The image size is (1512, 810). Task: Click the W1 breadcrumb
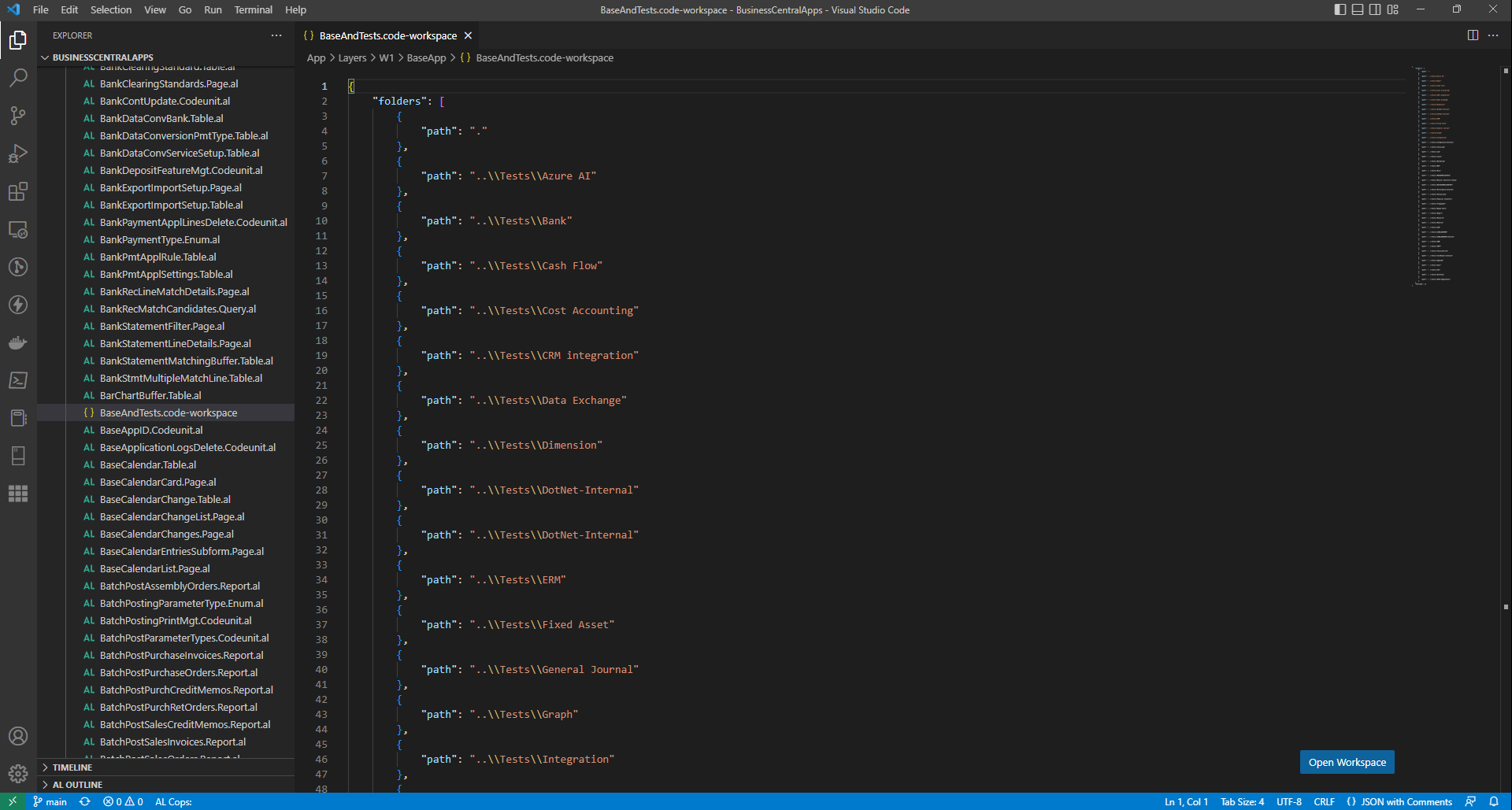click(386, 58)
